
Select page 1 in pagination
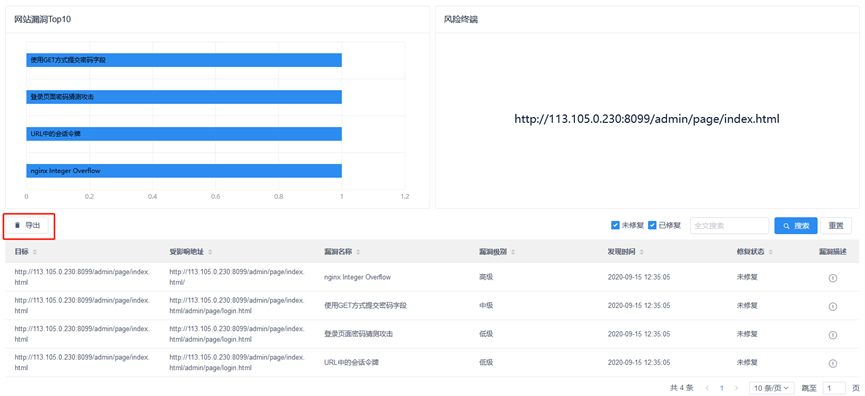(x=722, y=388)
